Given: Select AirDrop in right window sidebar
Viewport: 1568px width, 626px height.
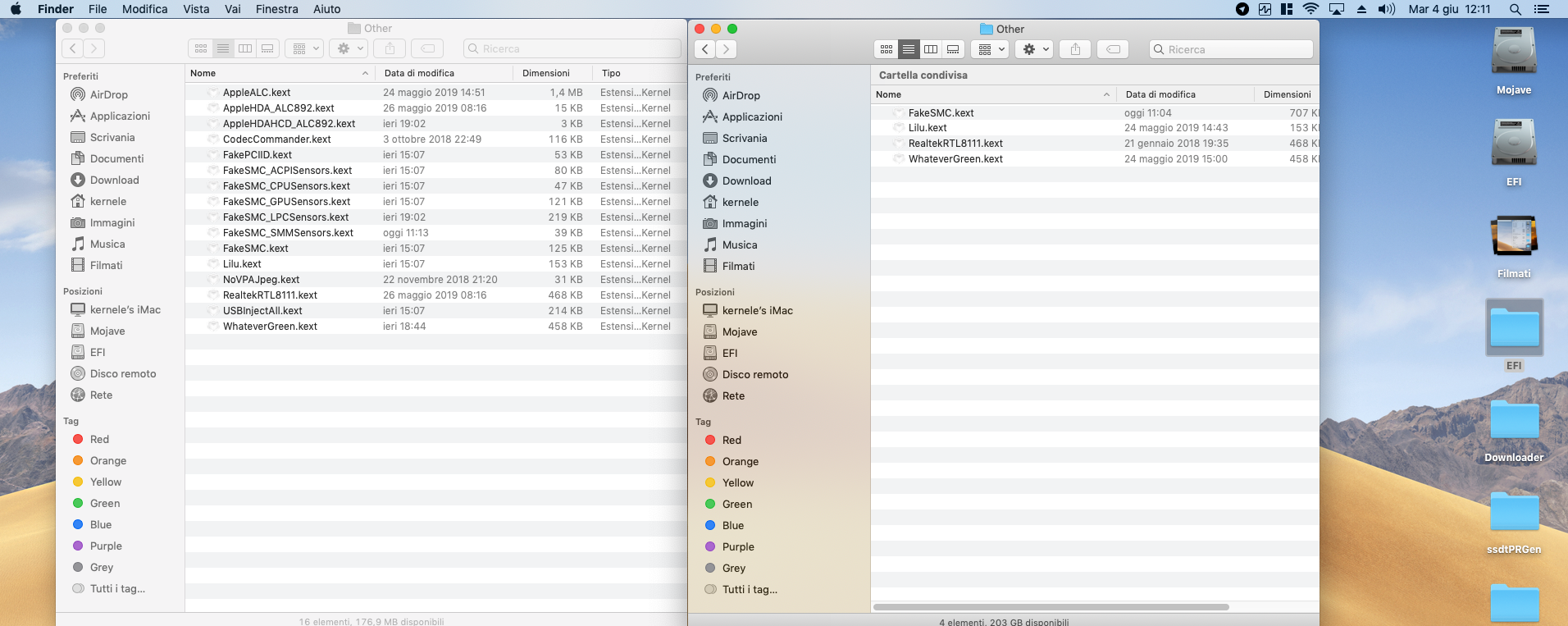Looking at the screenshot, I should click(741, 95).
